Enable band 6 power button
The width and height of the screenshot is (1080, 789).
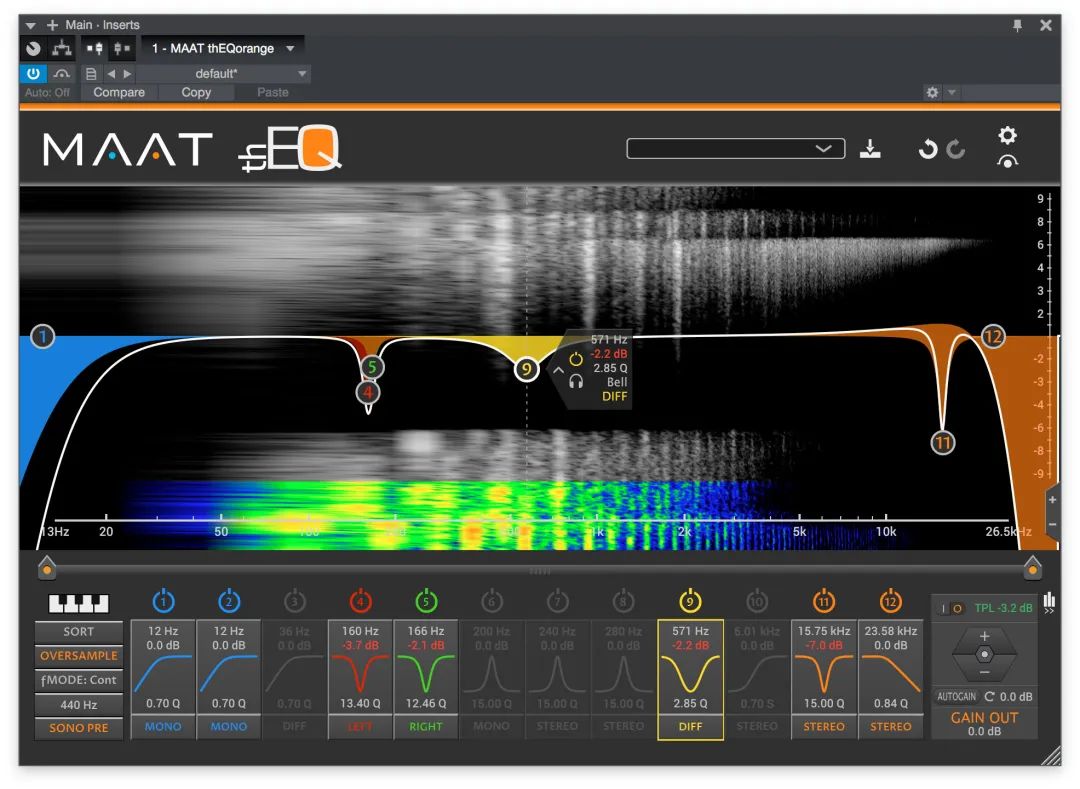click(x=491, y=601)
